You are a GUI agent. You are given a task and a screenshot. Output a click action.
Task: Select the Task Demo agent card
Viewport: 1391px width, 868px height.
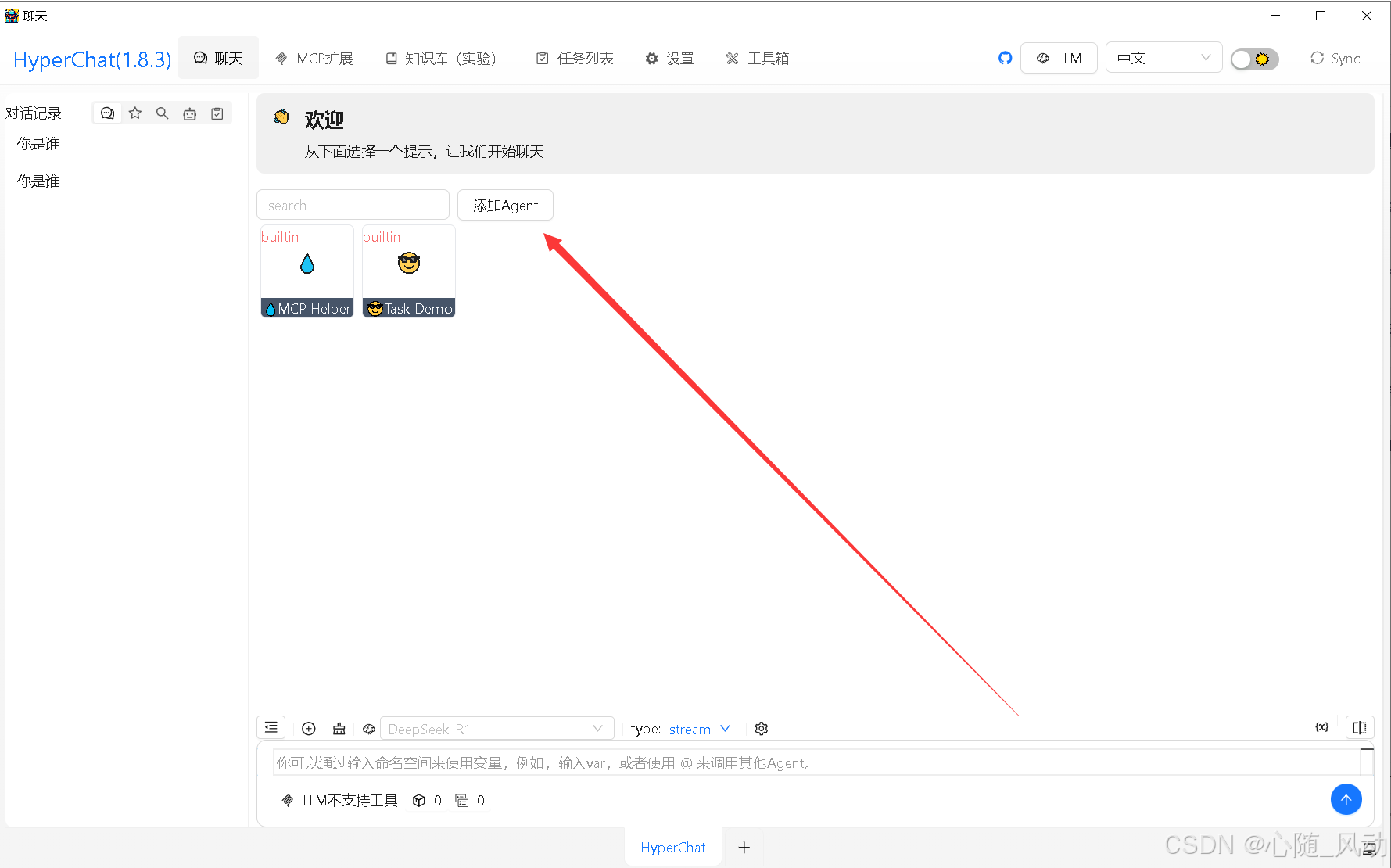[409, 271]
